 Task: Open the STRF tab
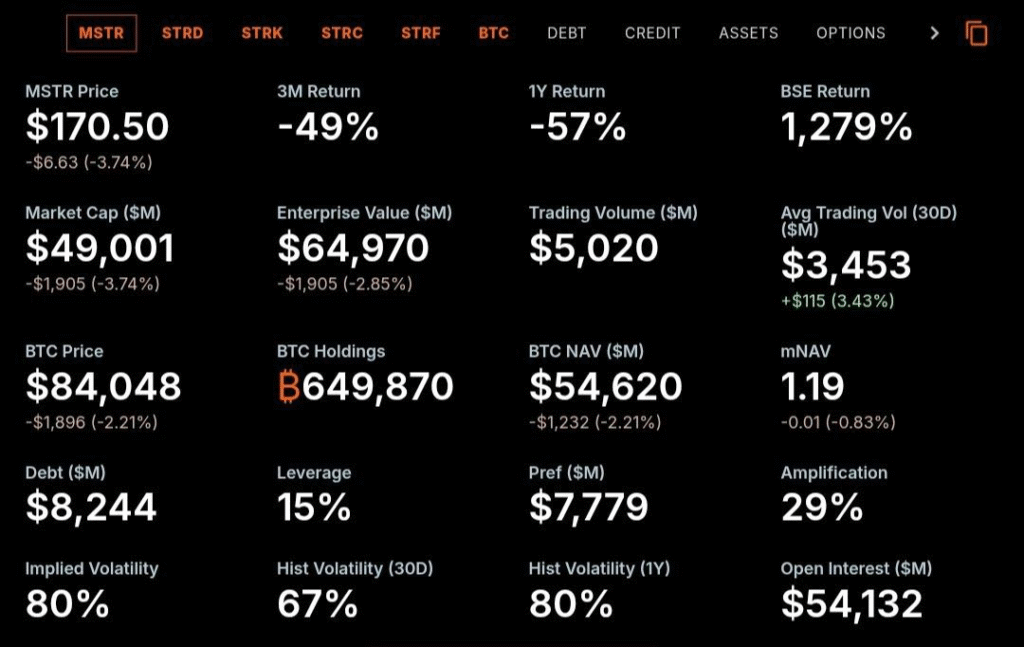point(421,33)
